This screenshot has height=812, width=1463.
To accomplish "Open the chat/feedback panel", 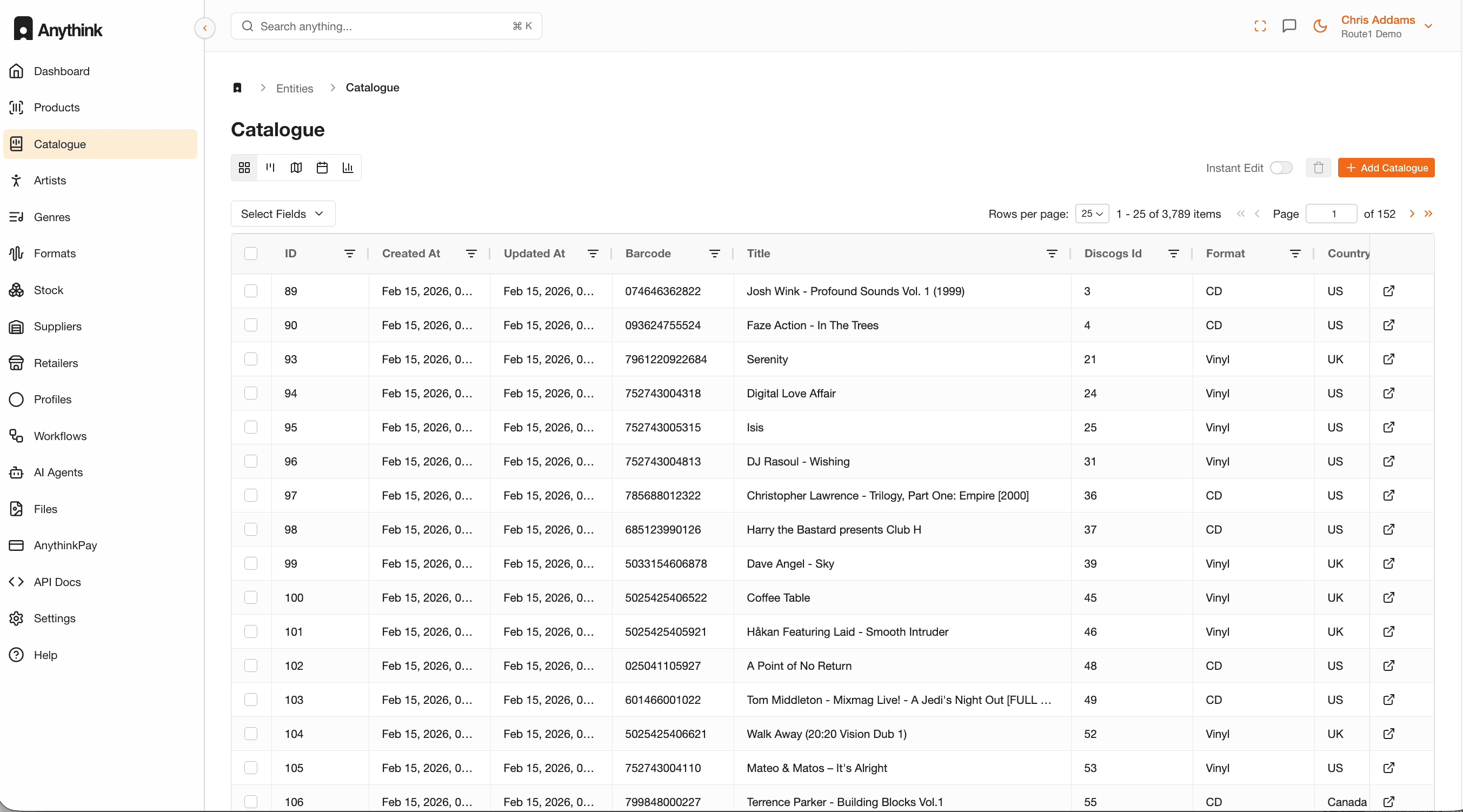I will tap(1289, 25).
